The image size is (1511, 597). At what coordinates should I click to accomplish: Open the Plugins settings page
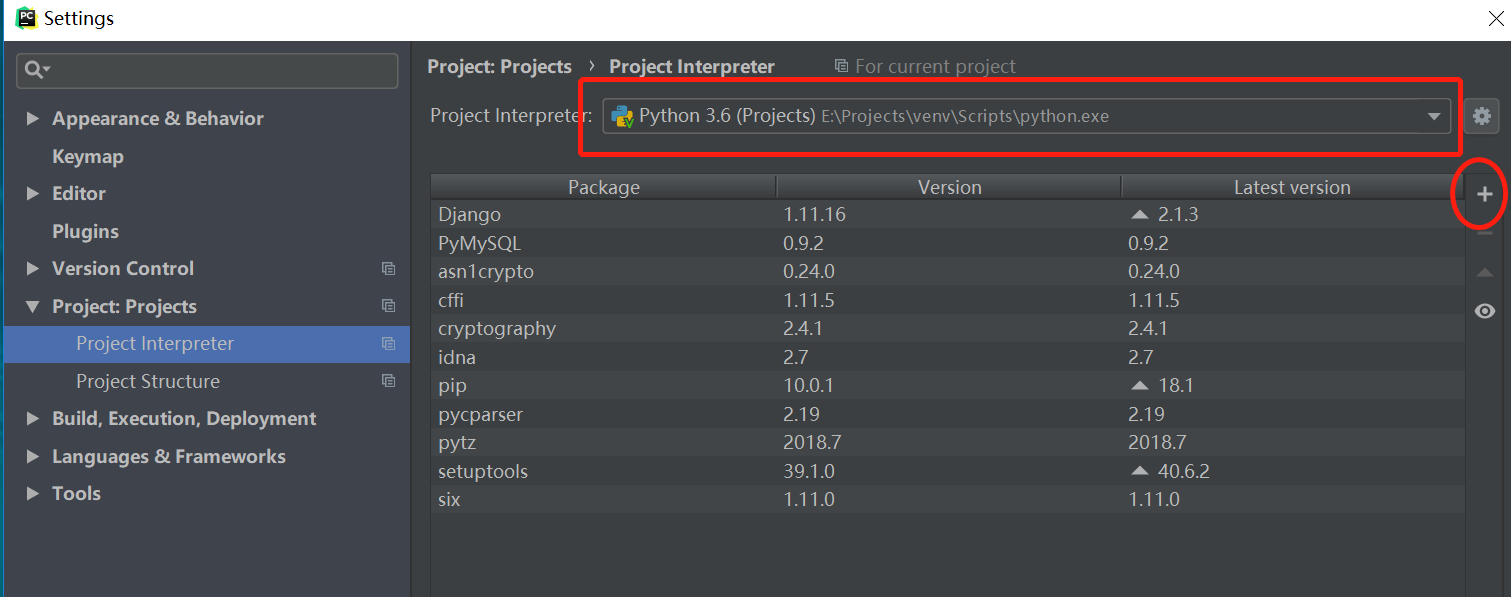pyautogui.click(x=85, y=232)
